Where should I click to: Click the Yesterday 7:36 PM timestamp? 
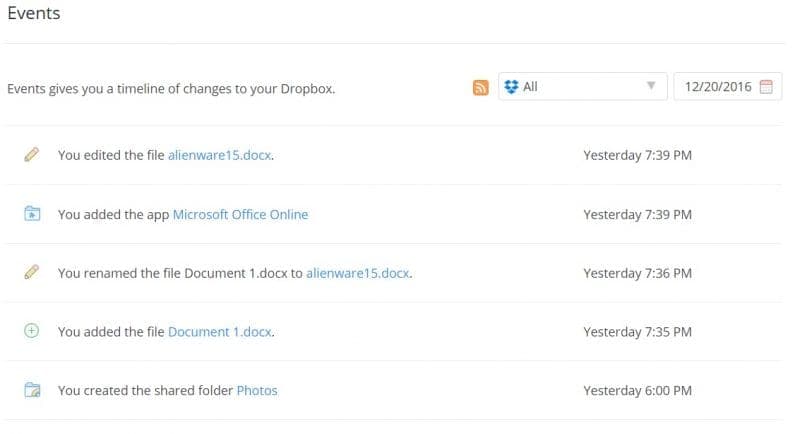638,273
